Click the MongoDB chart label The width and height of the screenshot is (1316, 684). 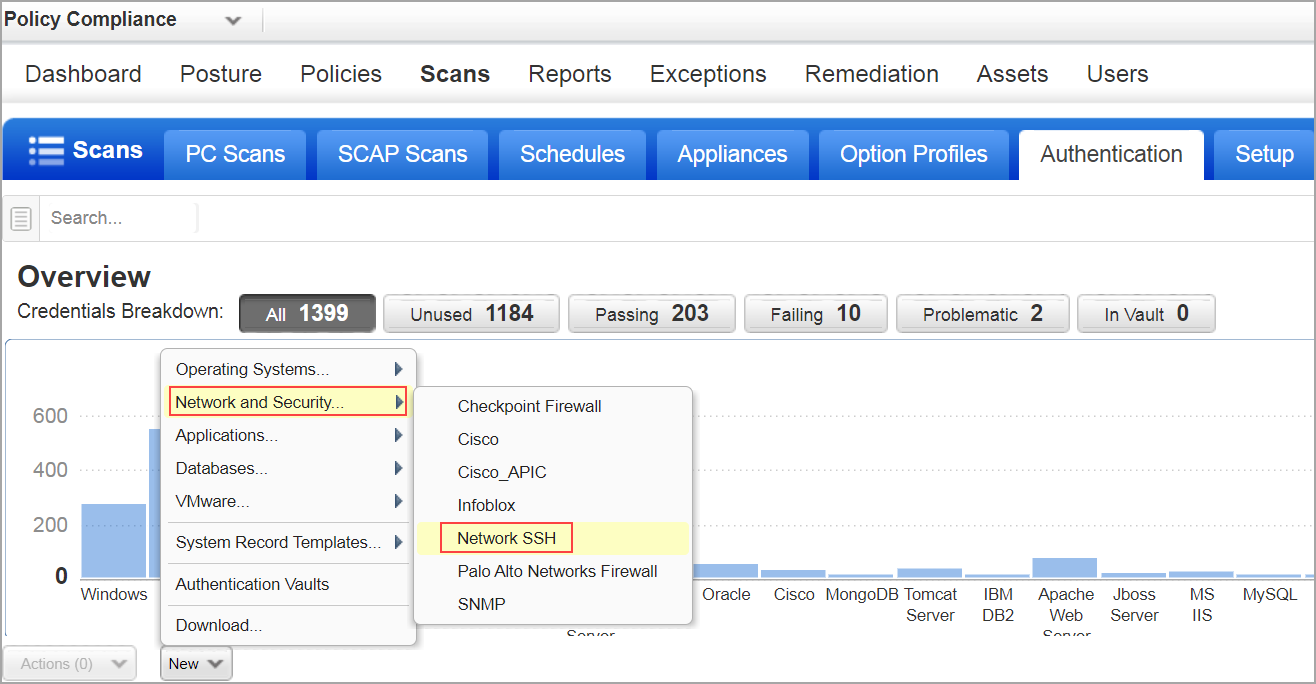pos(861,594)
